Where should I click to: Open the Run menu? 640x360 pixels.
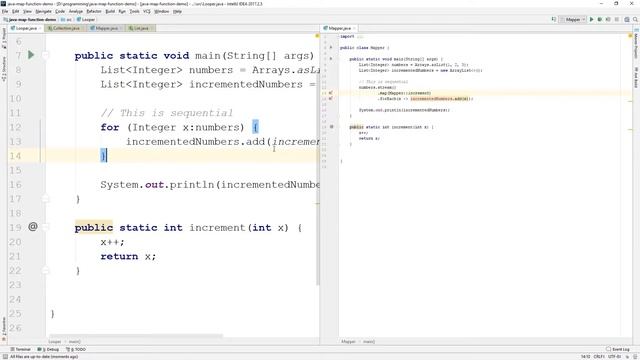[x=122, y=11]
